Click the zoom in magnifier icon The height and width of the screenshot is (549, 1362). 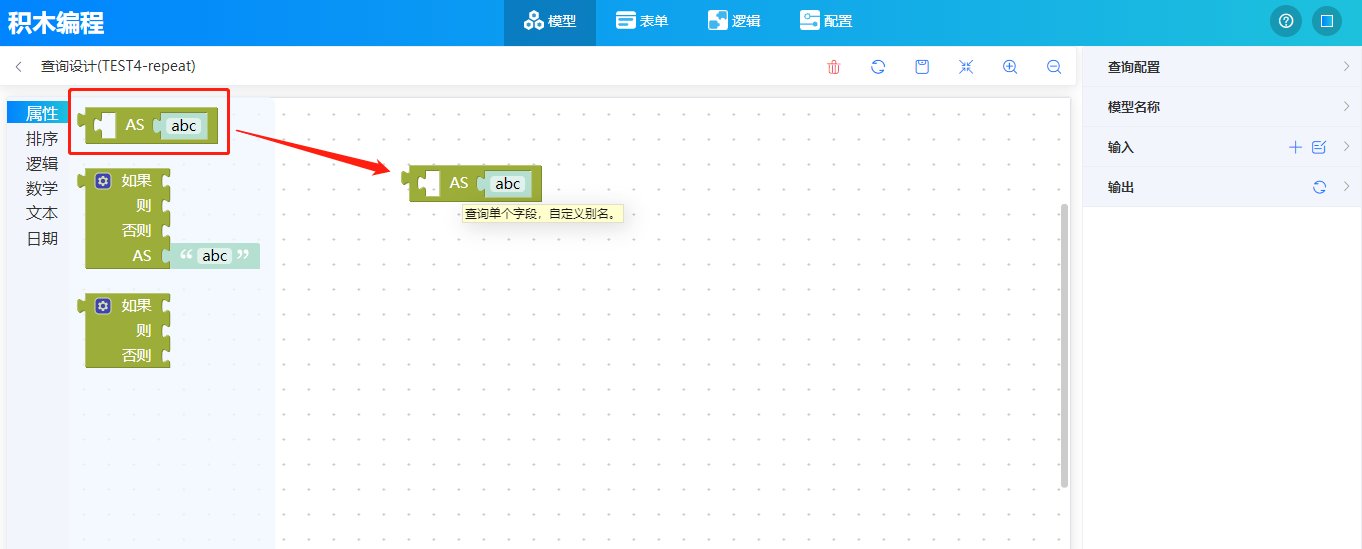(1010, 67)
